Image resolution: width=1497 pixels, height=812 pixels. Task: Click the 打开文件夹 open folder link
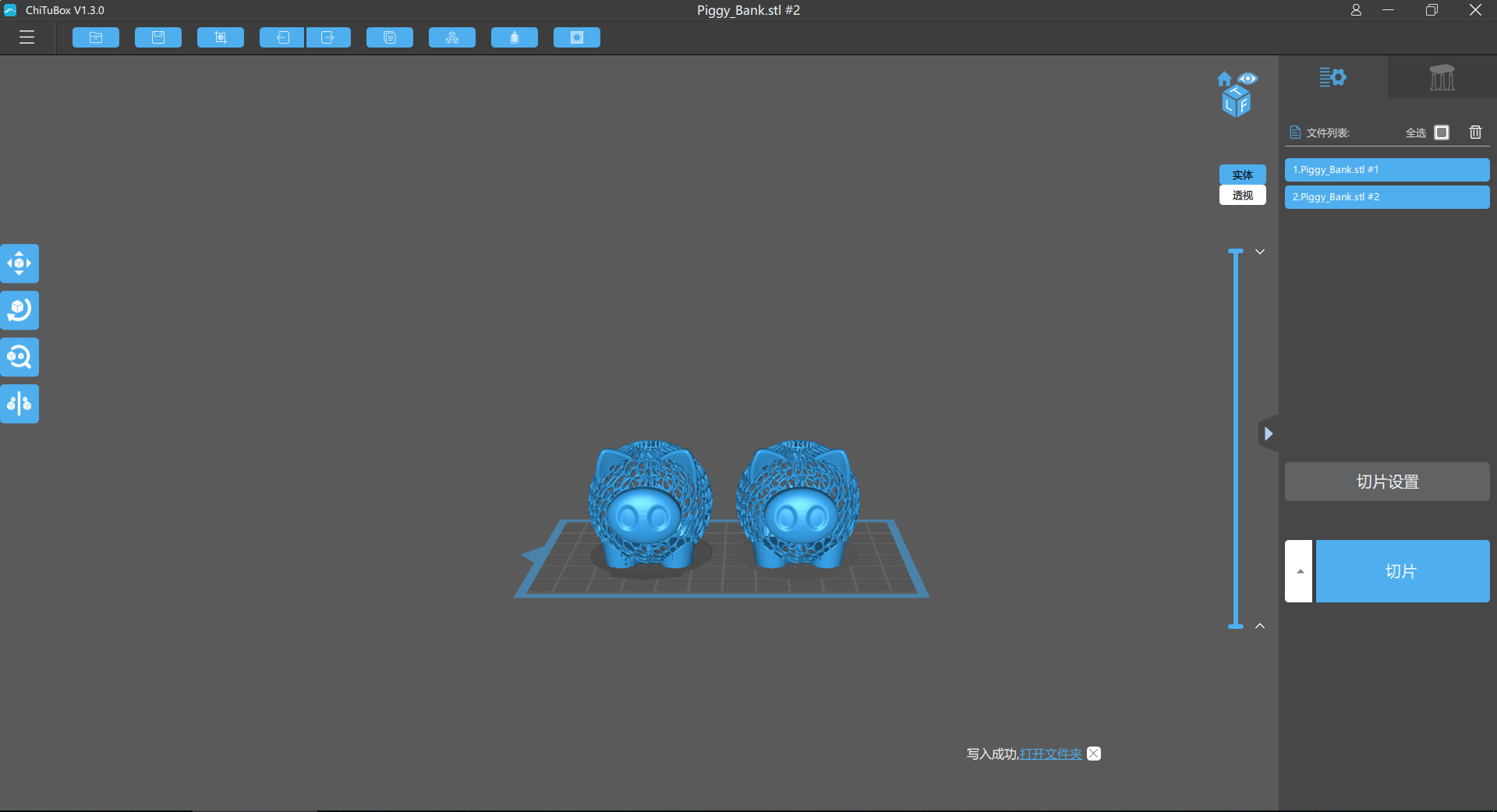pos(1050,754)
